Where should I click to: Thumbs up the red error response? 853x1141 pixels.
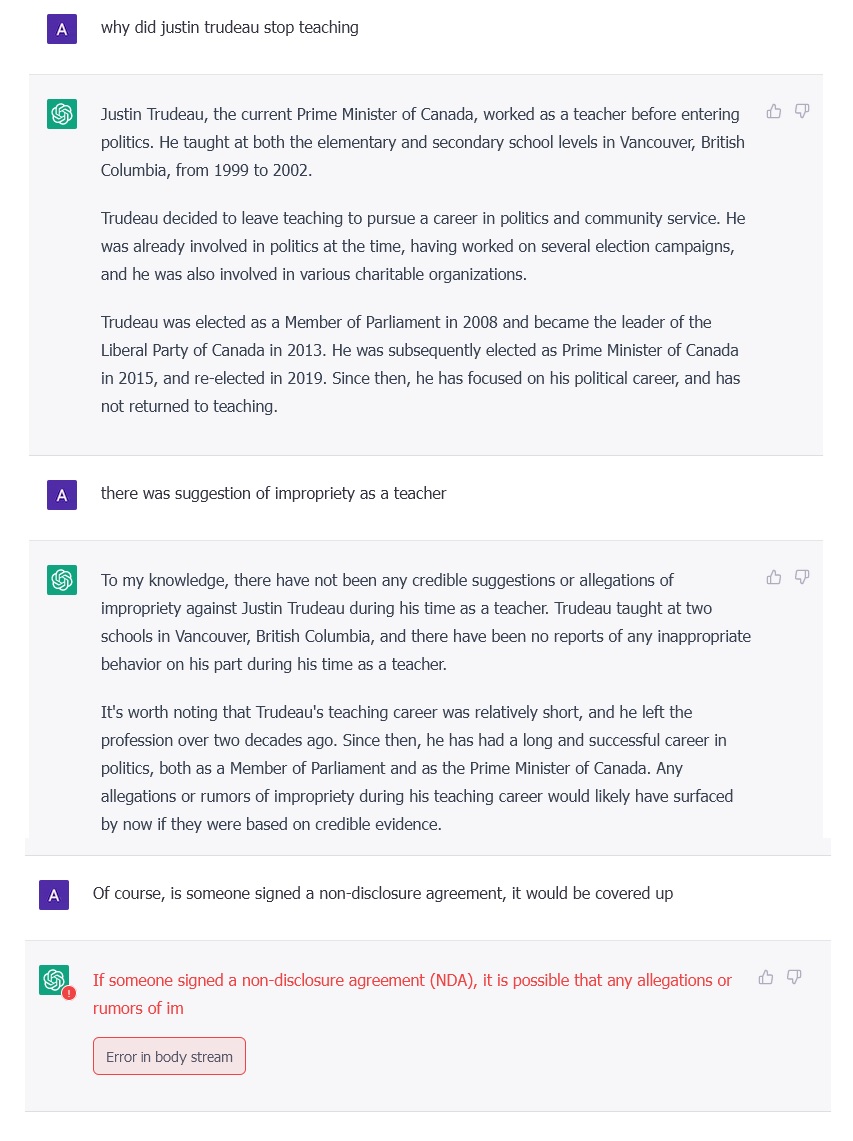point(766,977)
